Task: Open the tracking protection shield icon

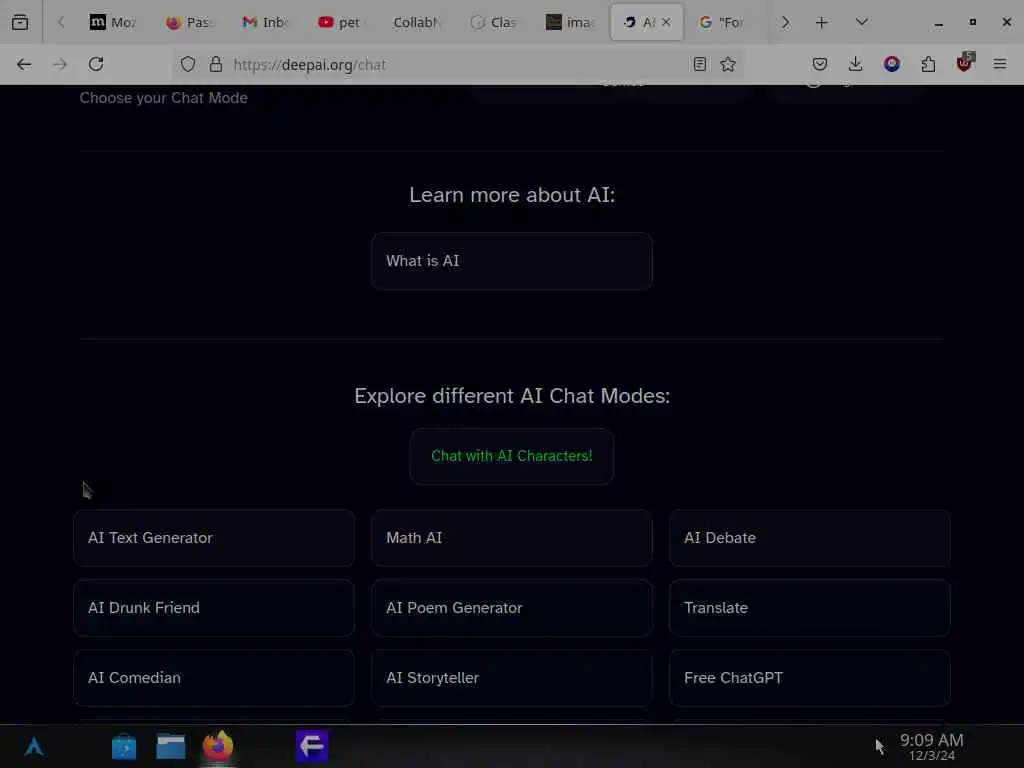Action: (188, 64)
